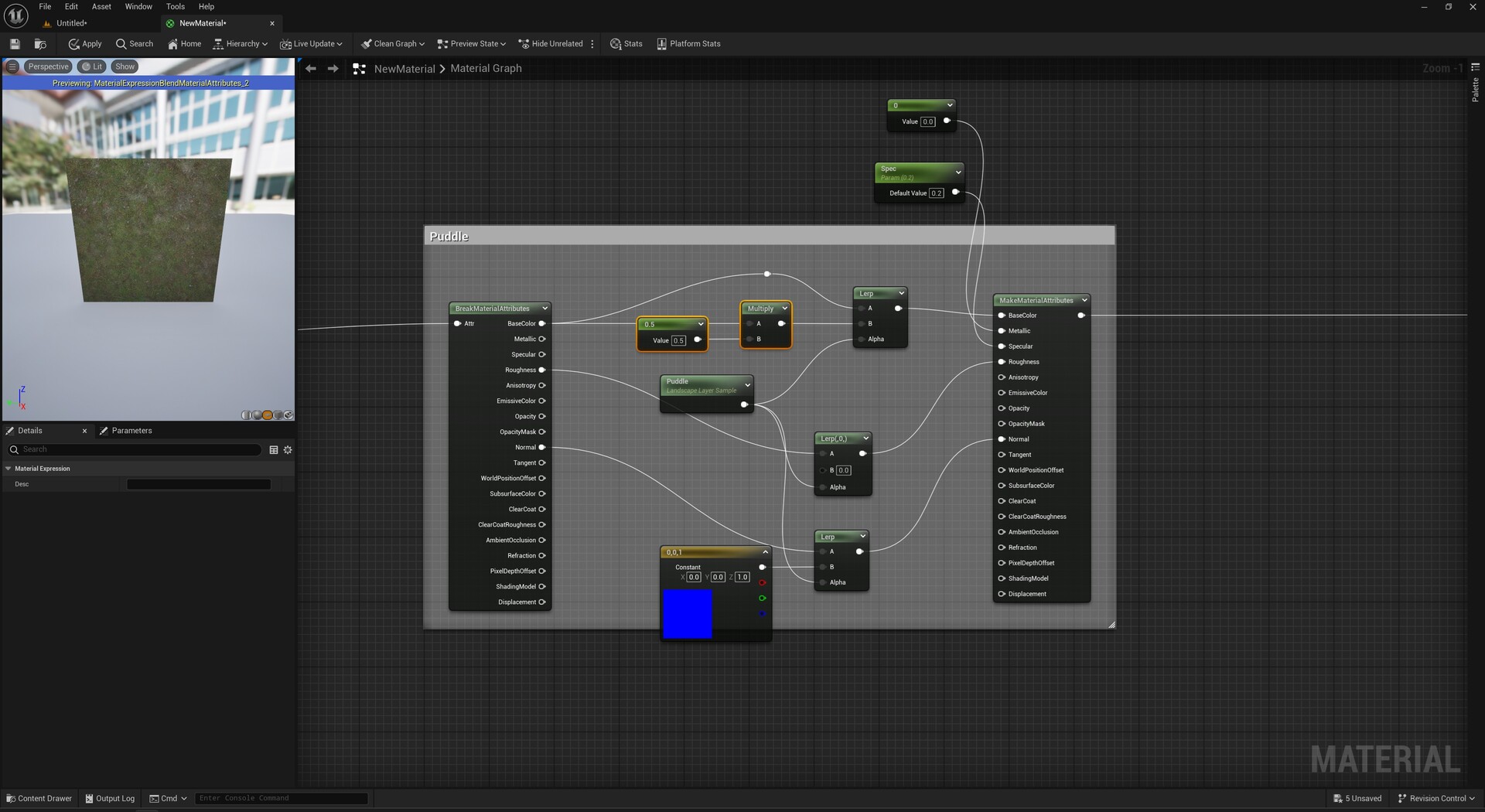Click the Browse to asset icon
Image resolution: width=1485 pixels, height=812 pixels.
tap(40, 44)
